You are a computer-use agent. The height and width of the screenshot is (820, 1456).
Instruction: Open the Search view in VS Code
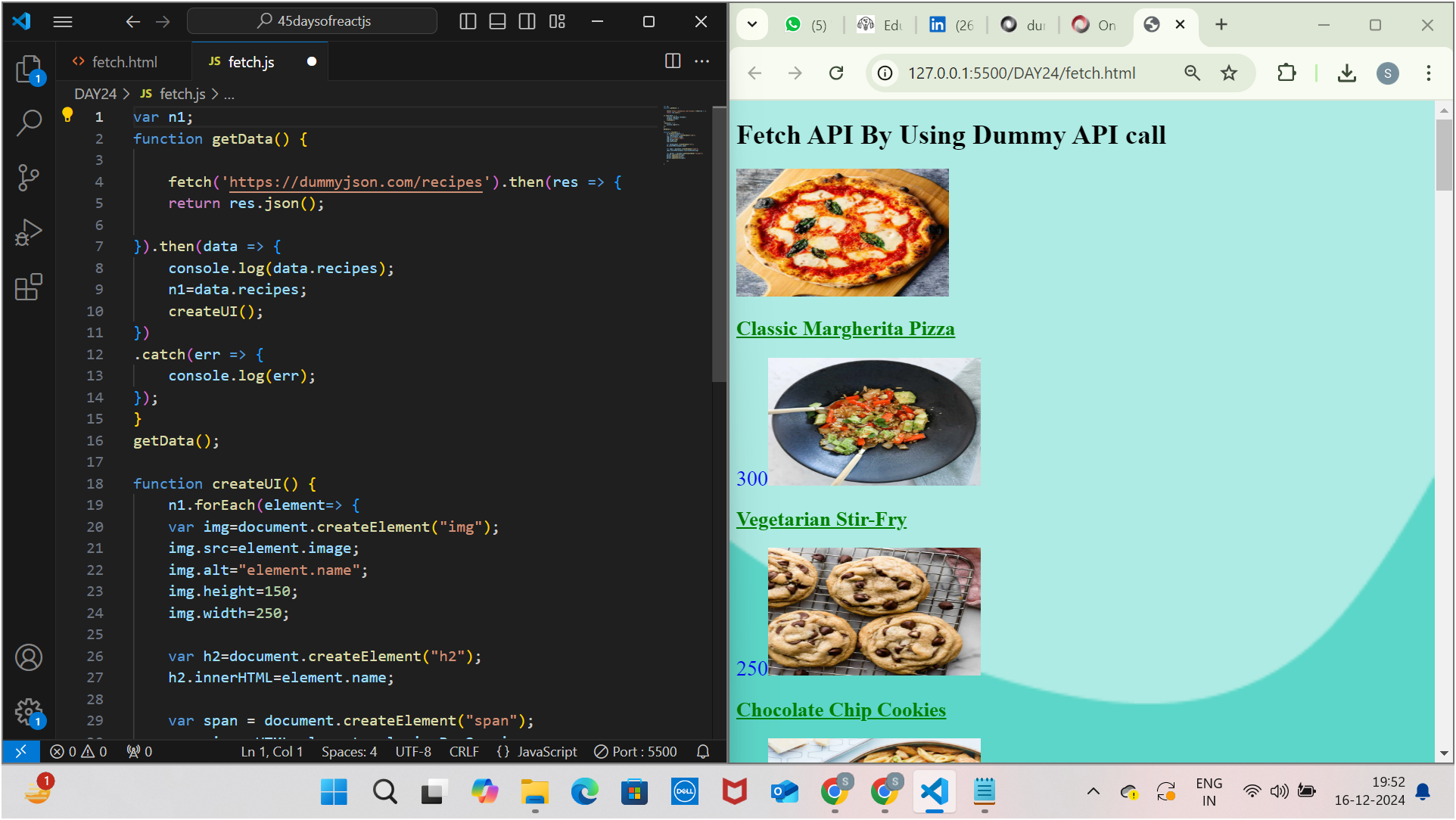(29, 123)
